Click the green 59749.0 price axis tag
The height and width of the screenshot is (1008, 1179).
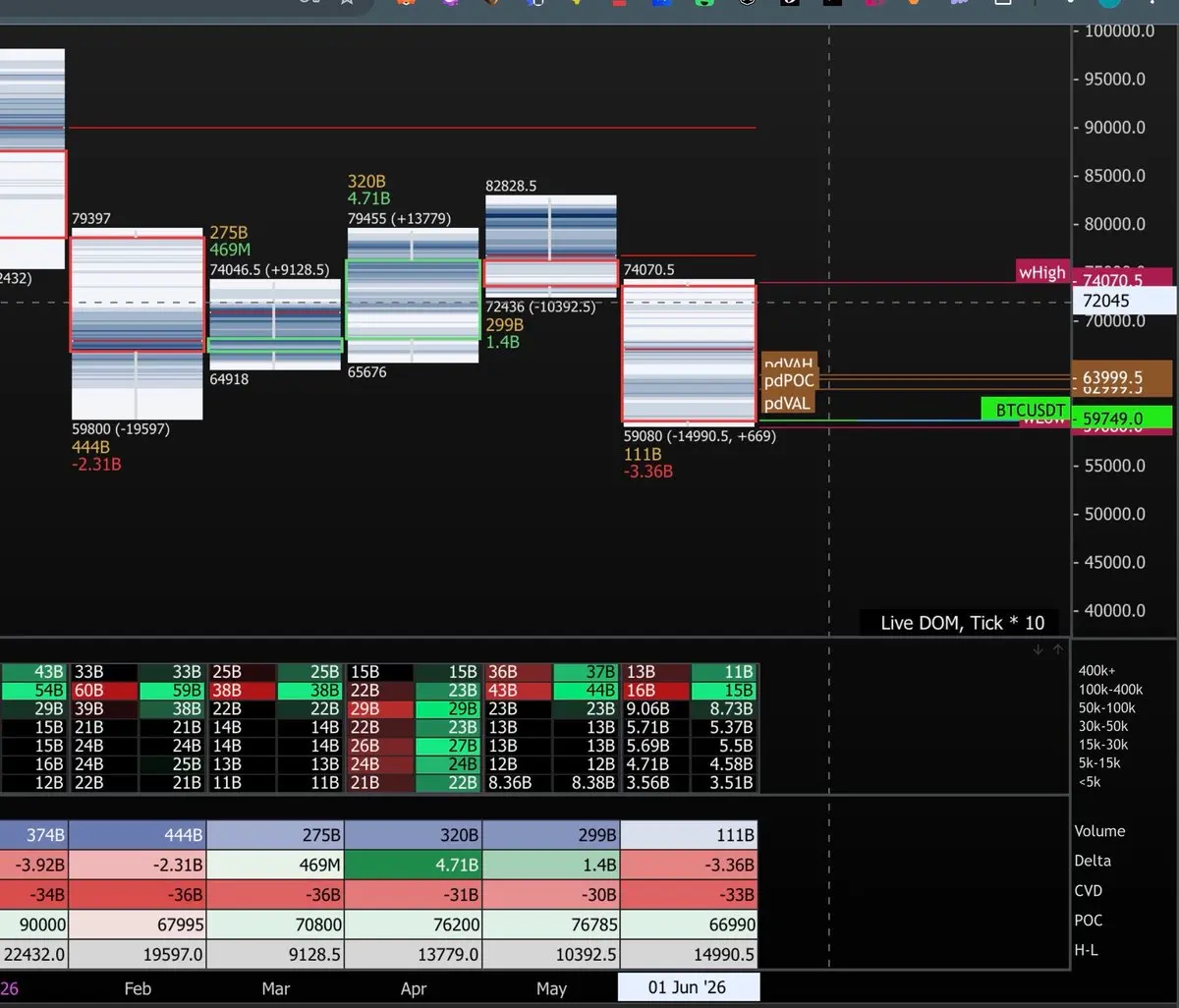click(1121, 419)
